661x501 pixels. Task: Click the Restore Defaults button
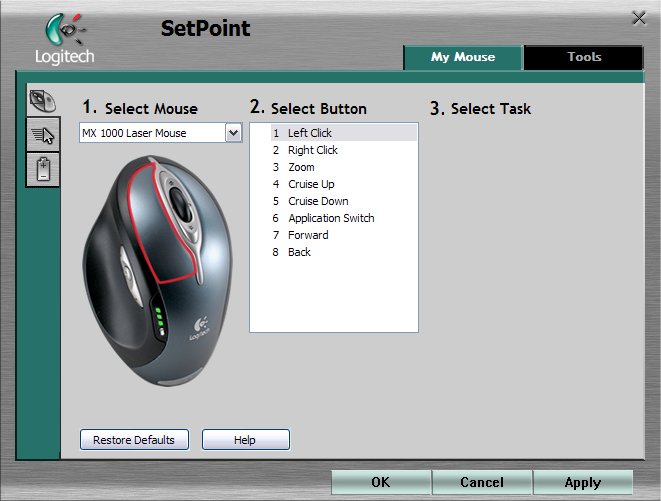coord(134,440)
